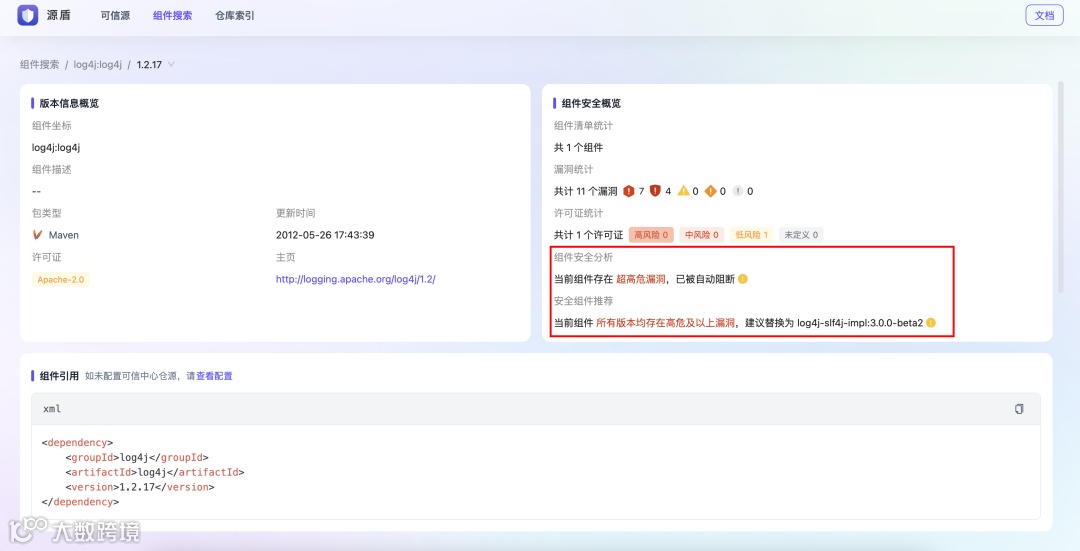Open log4j:log4j breadcrumb link
This screenshot has width=1080, height=551.
click(x=98, y=64)
